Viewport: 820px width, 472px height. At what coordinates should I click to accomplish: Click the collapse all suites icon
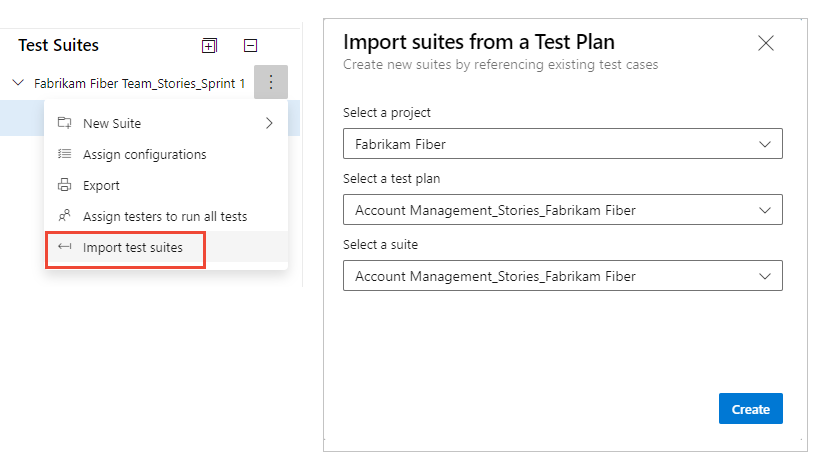pyautogui.click(x=250, y=45)
